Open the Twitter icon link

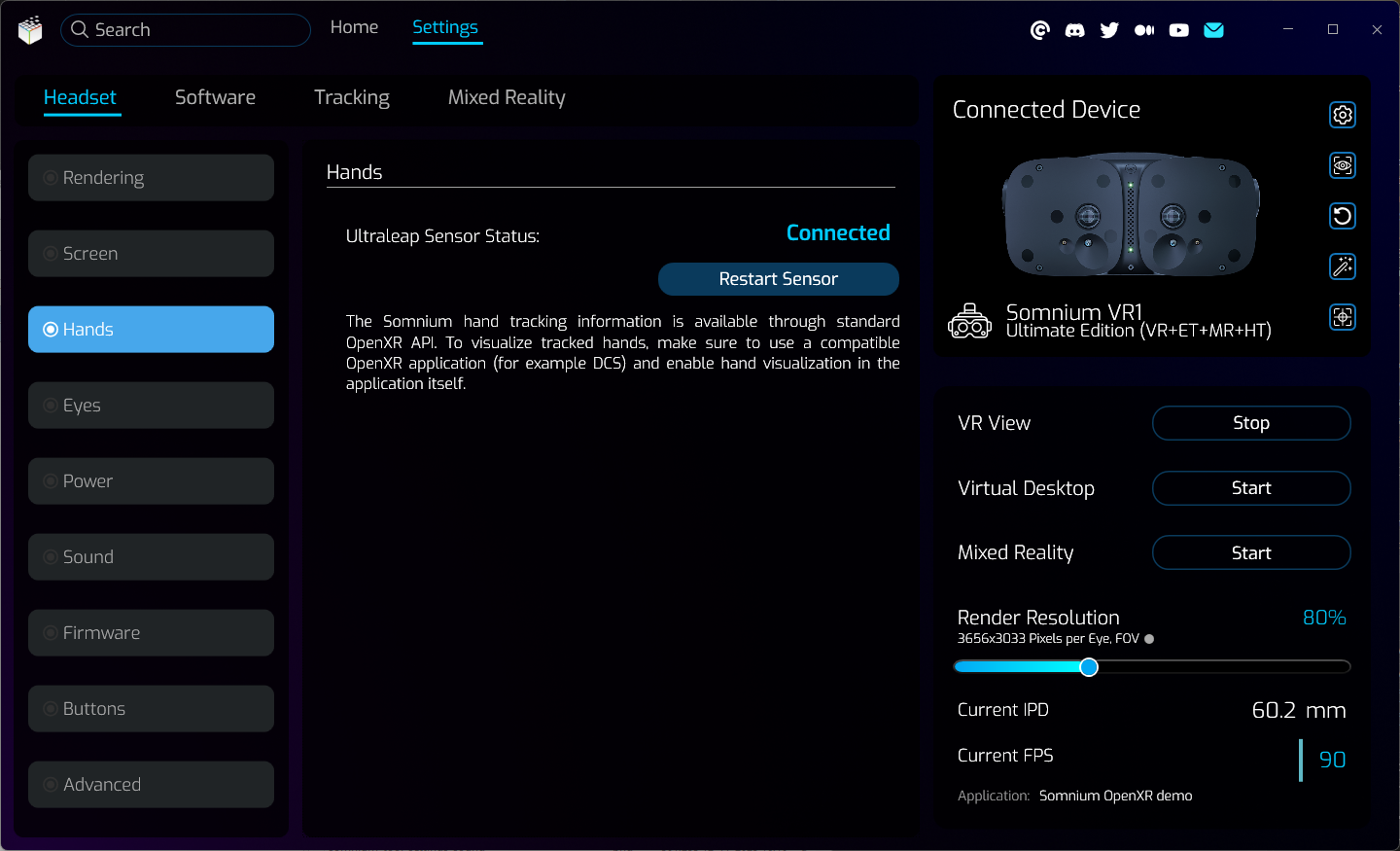point(1109,30)
